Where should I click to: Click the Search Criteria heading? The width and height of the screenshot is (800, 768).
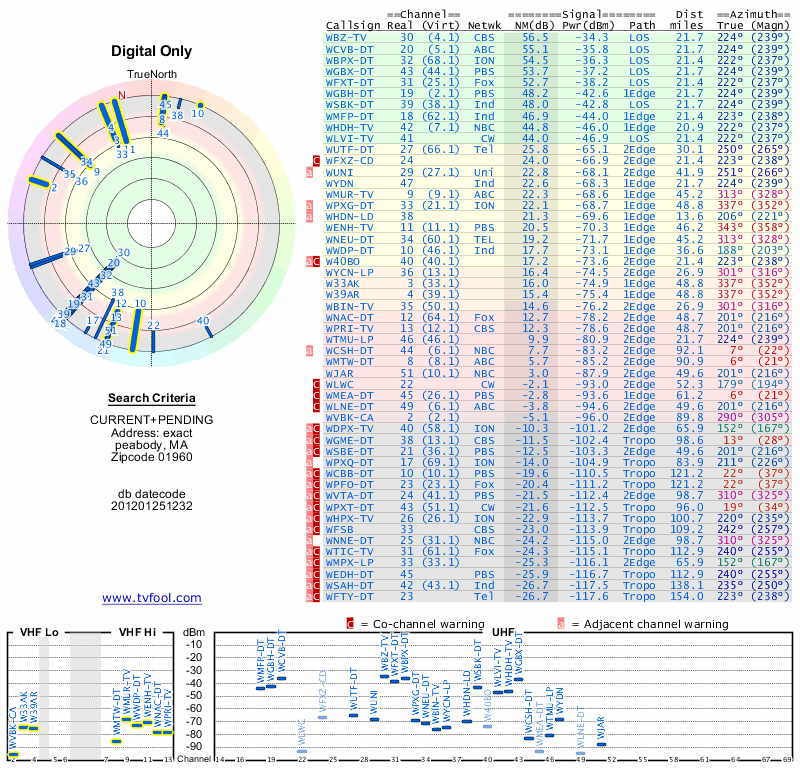(152, 398)
